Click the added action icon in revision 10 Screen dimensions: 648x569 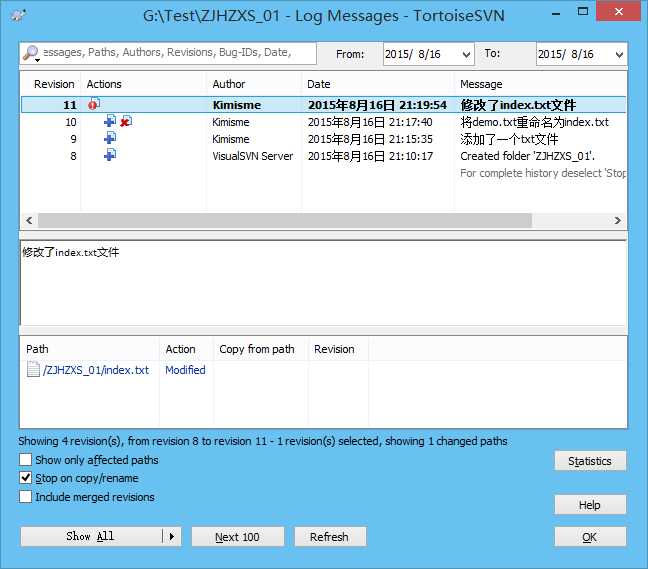[x=110, y=121]
